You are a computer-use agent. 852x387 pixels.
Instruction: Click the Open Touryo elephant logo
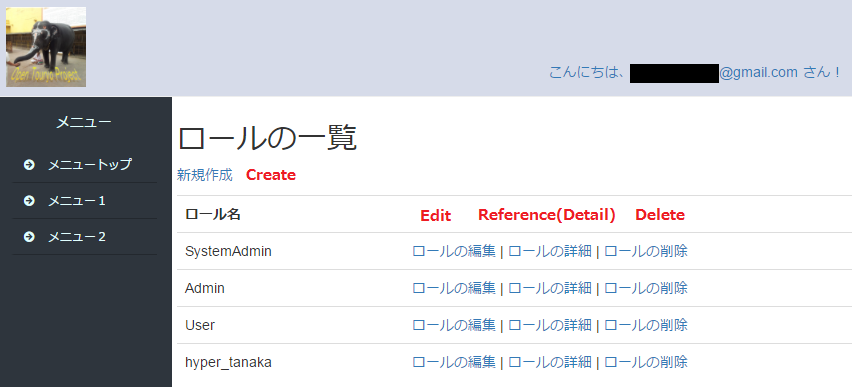click(46, 47)
